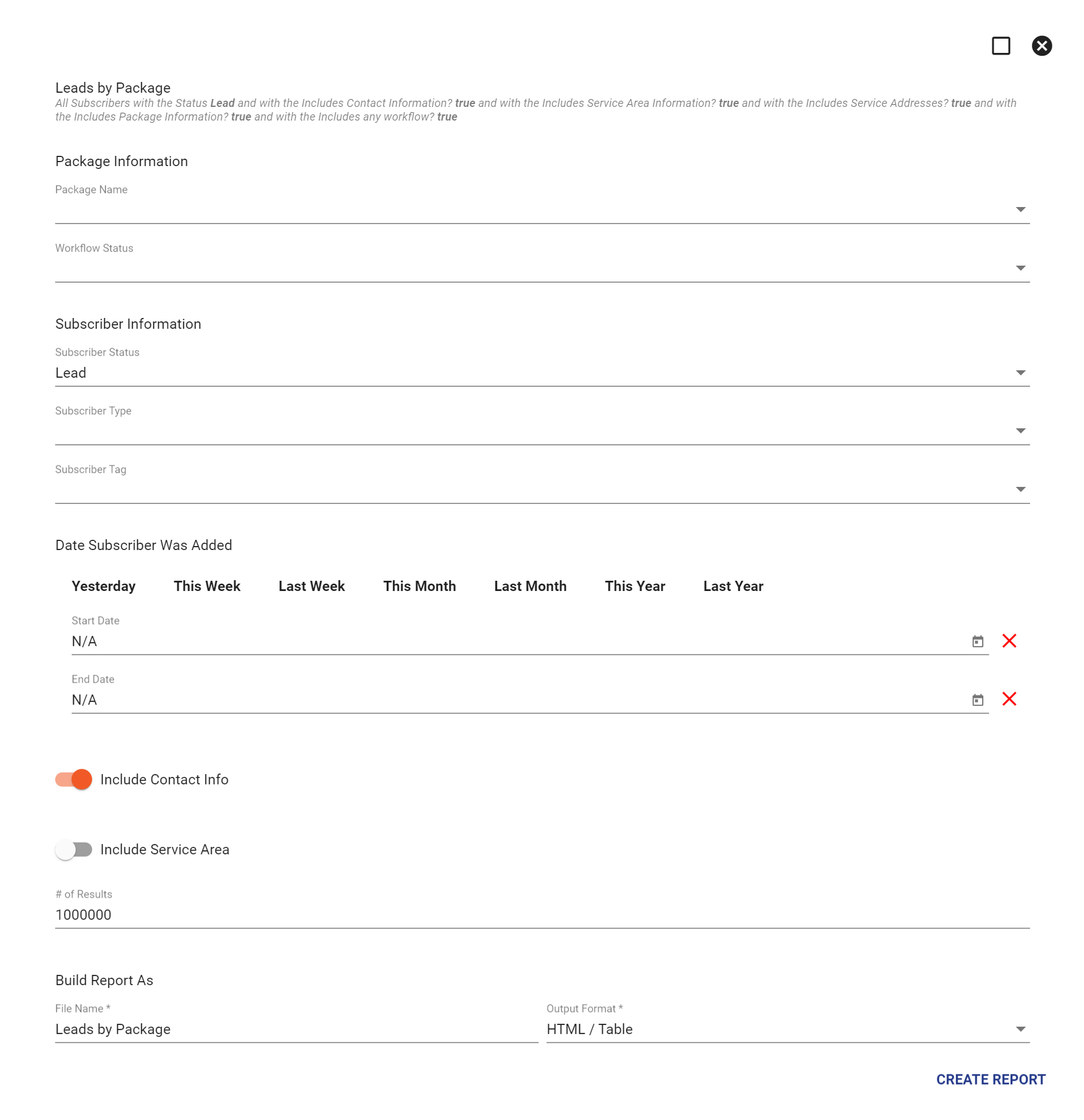Toggle Include Contact Info switch off

(74, 779)
